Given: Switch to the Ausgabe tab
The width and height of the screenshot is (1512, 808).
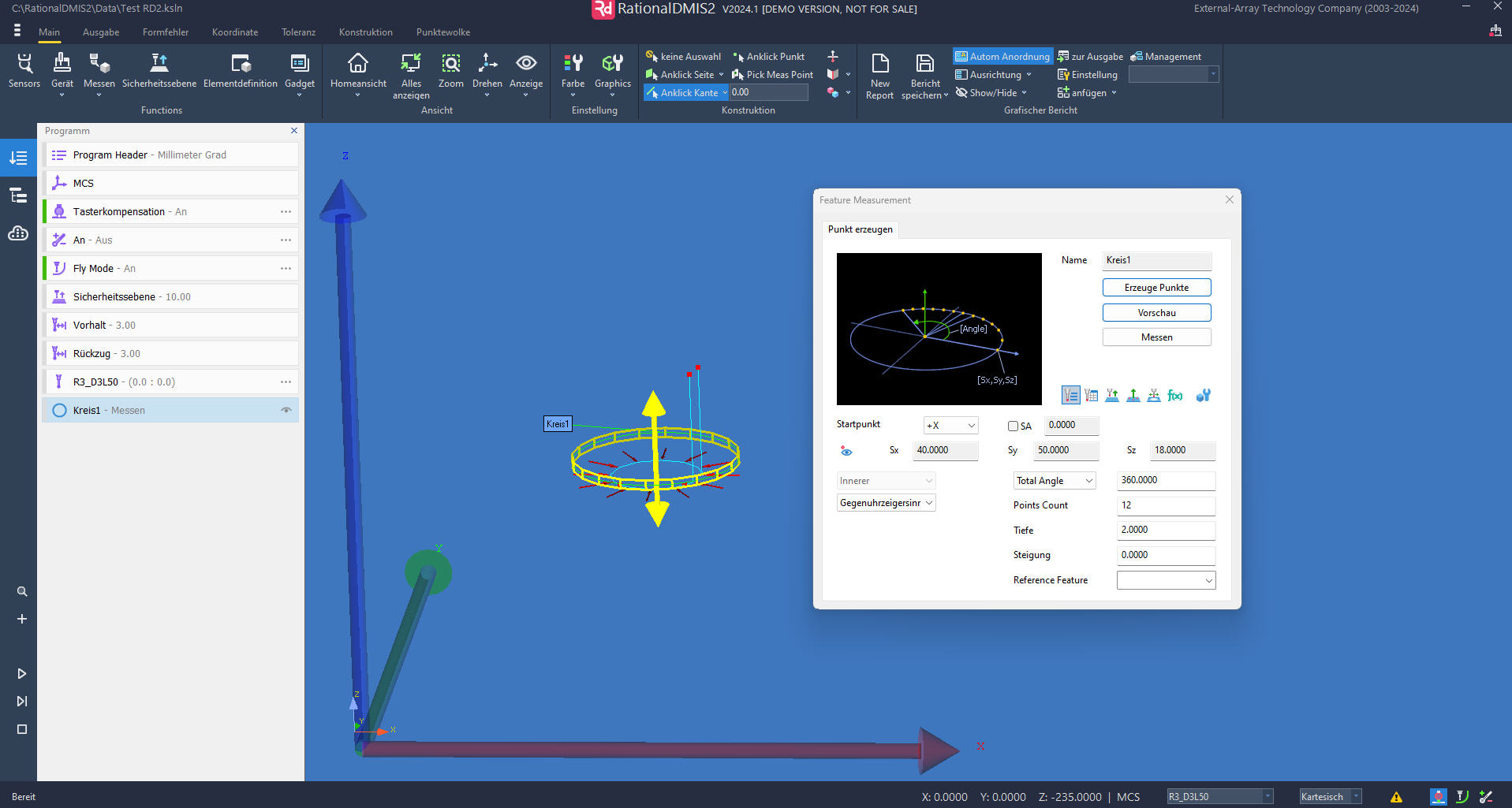Looking at the screenshot, I should pos(101,32).
